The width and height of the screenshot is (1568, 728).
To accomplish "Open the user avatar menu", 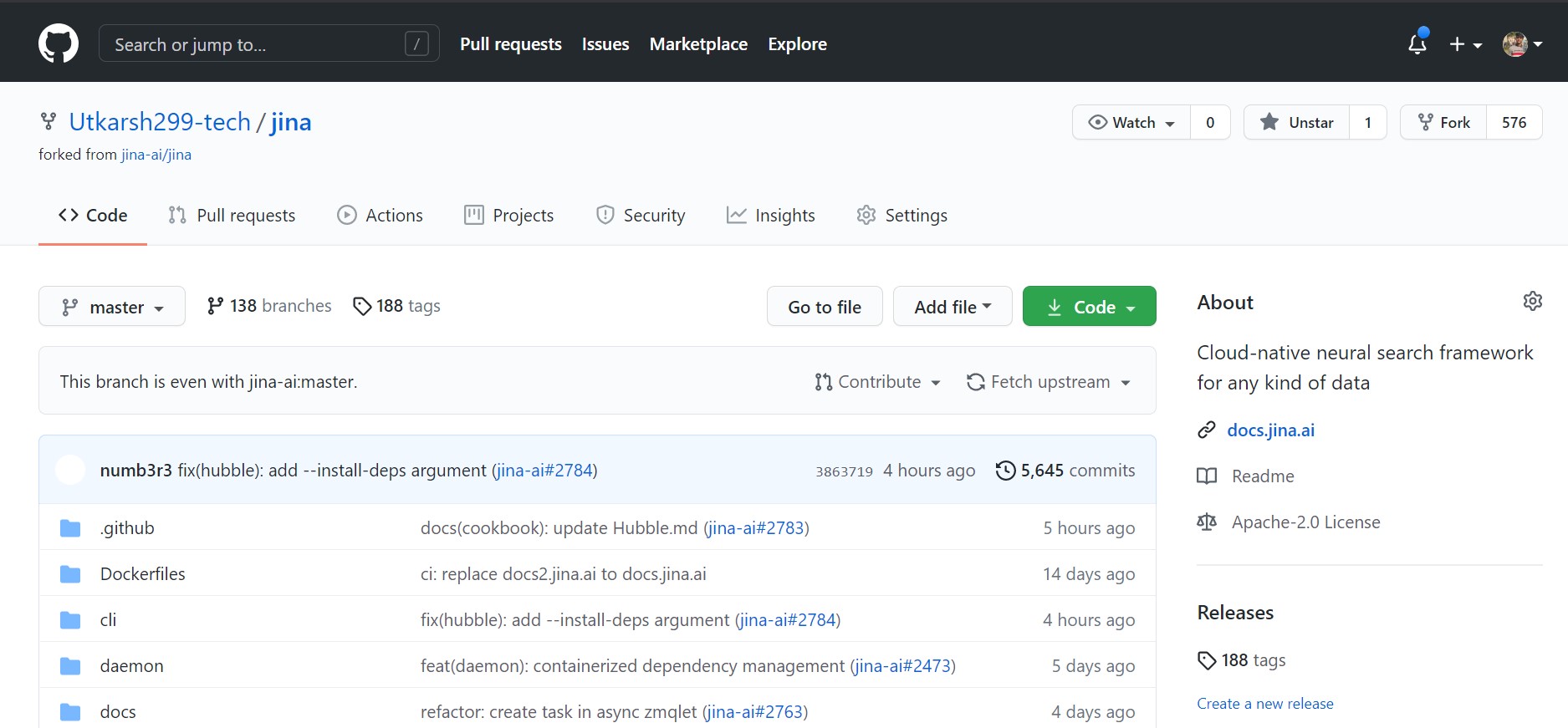I will pyautogui.click(x=1522, y=44).
